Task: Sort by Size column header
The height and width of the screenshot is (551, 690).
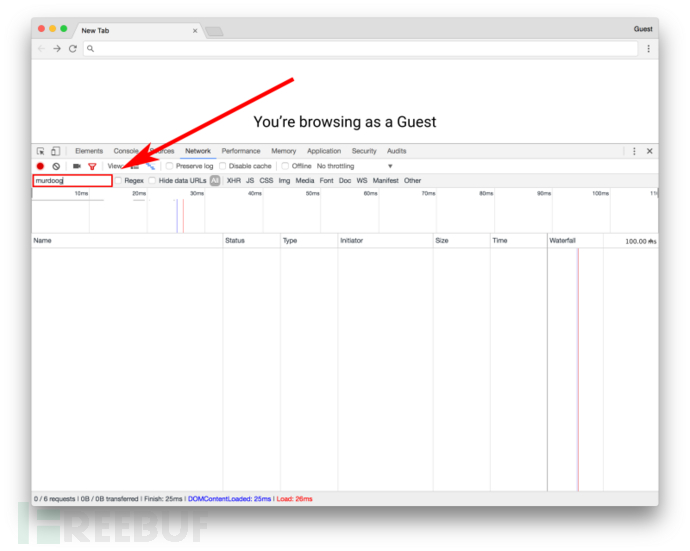Action: pos(462,241)
